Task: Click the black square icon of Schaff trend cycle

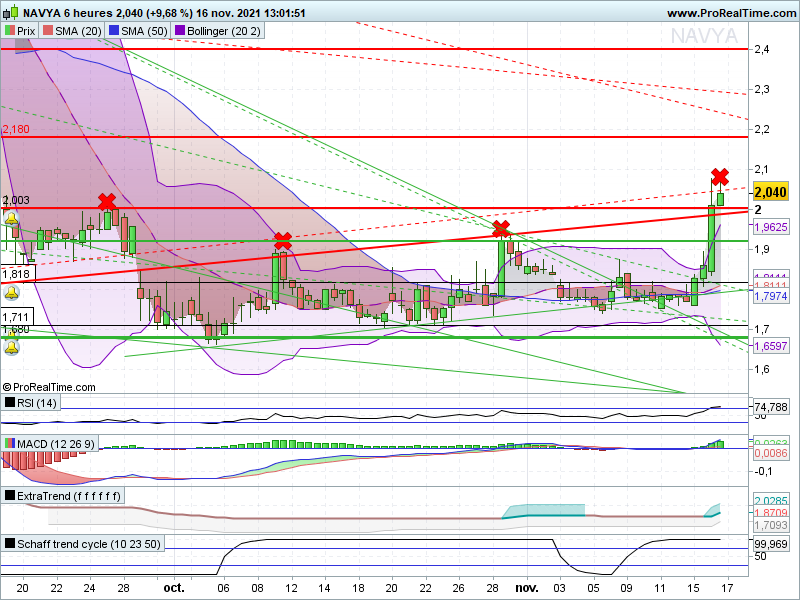Action: tap(10, 543)
